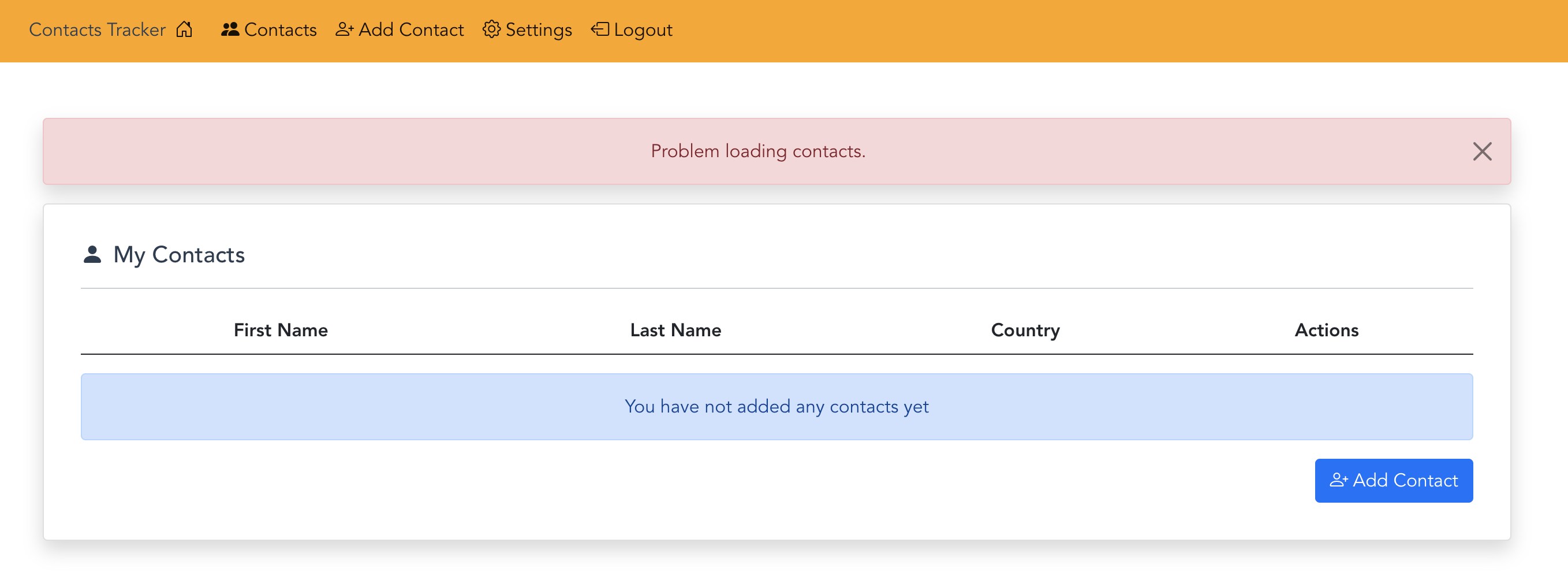Open the Contacts Tracker brand link
This screenshot has height=572, width=1568.
[x=98, y=29]
